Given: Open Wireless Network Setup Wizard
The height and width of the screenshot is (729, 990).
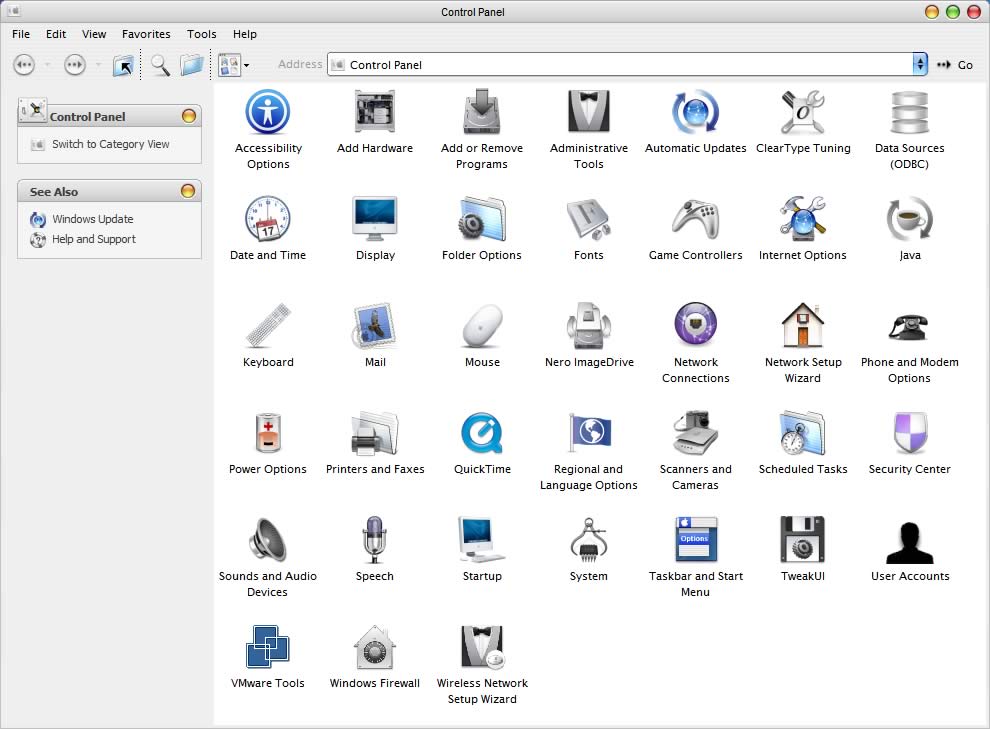Looking at the screenshot, I should coord(482,647).
